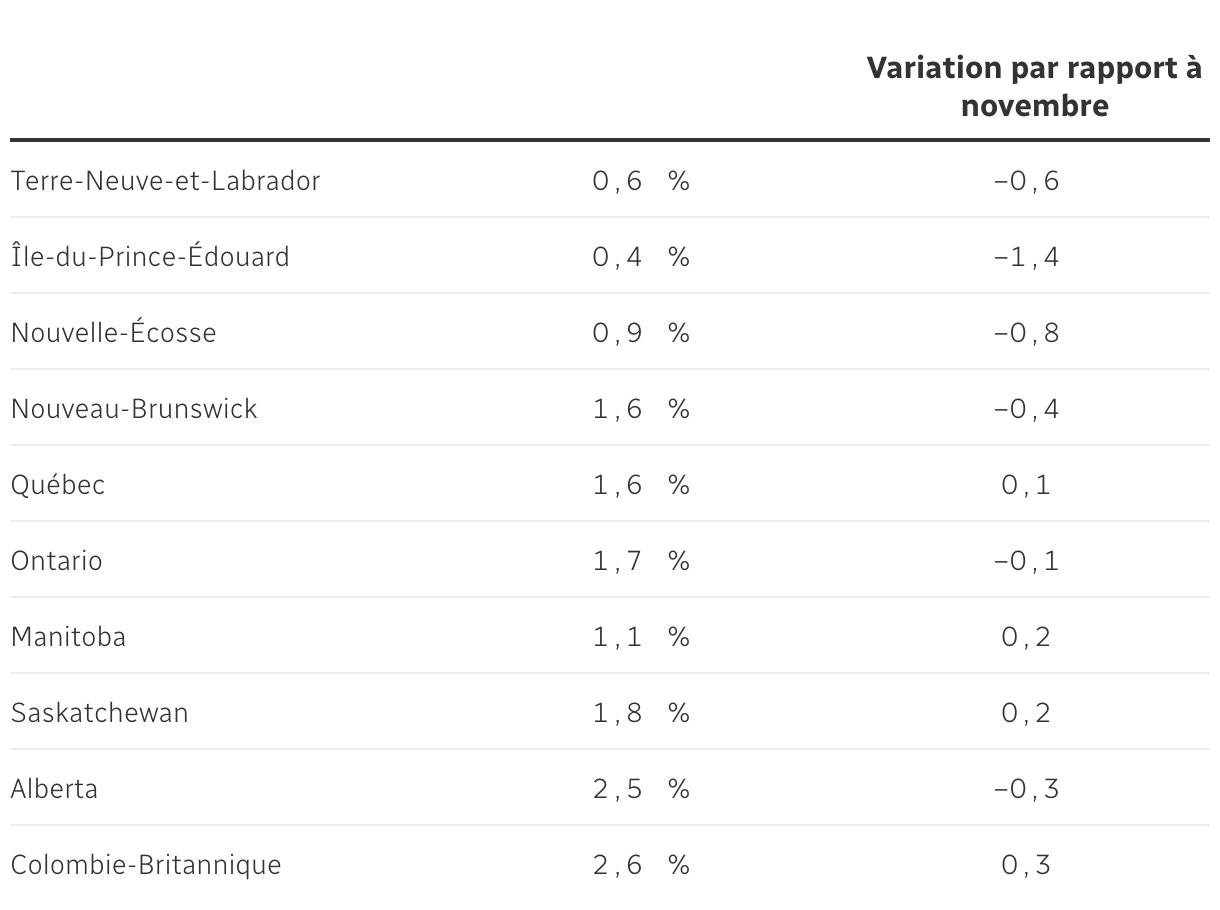Select the Terre-Neuve-et-Labrador row label

pos(166,181)
